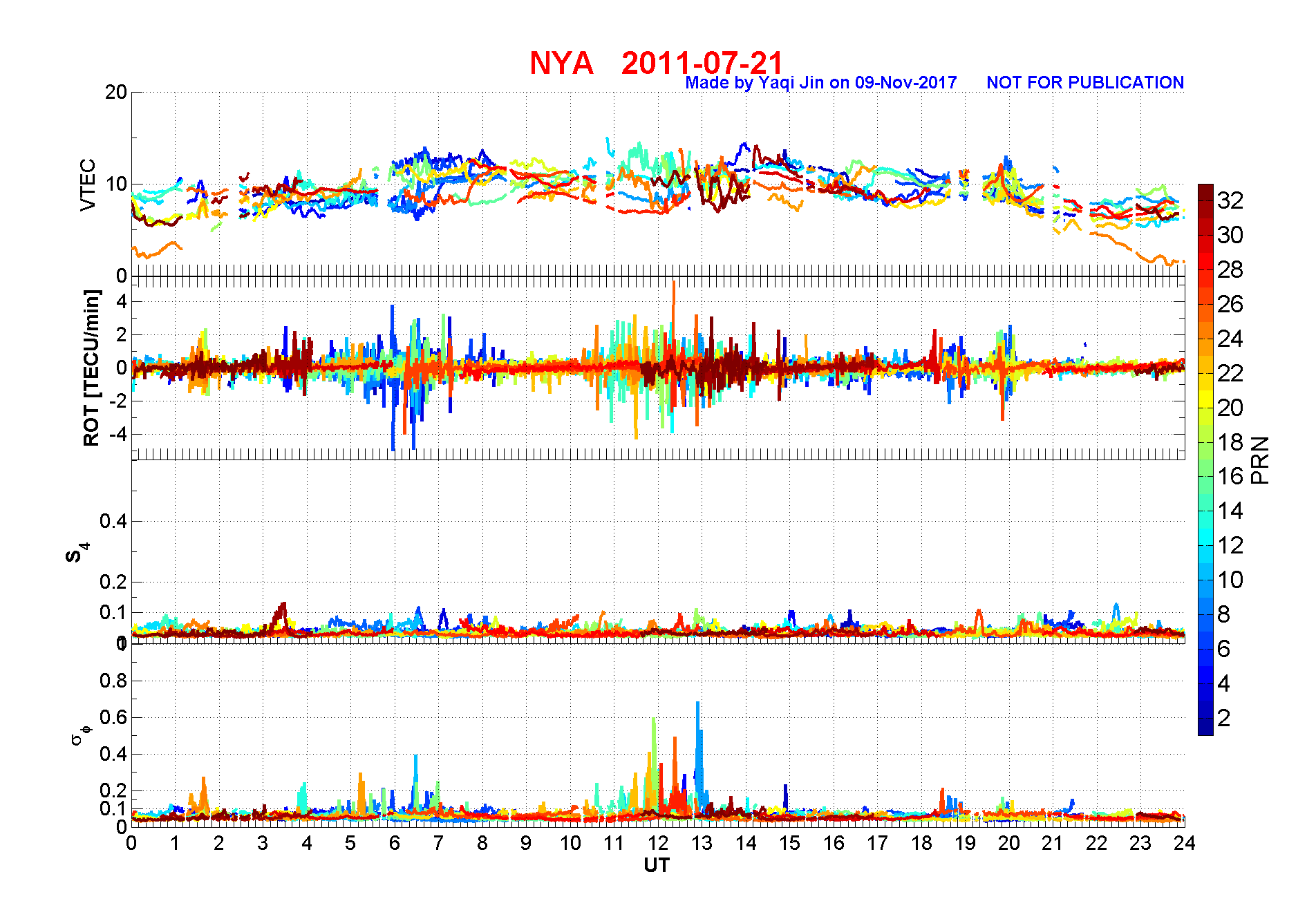1316x919 pixels.
Task: Click the x-axis tick label 24
Action: point(1184,843)
